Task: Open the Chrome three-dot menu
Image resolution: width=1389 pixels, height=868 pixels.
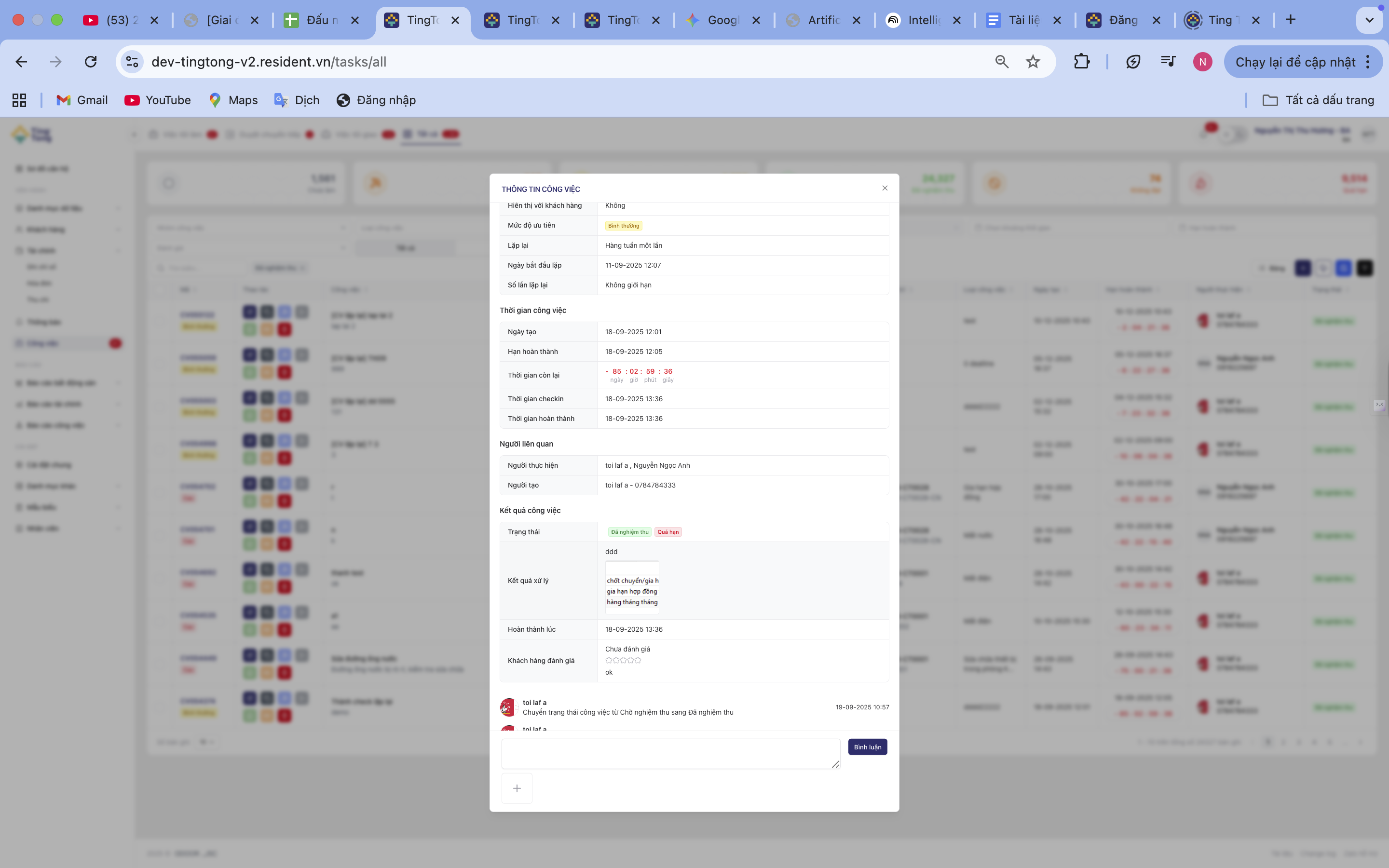Action: [1368, 62]
